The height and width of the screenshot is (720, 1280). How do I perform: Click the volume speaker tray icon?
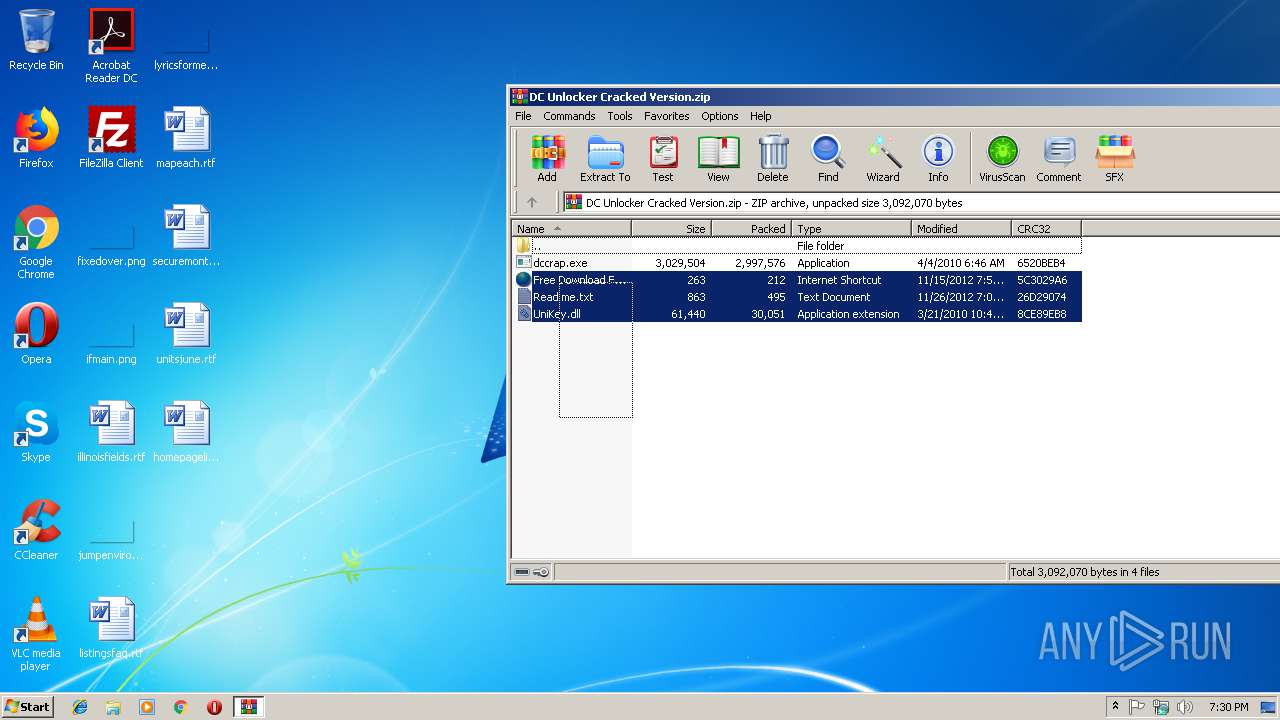pyautogui.click(x=1185, y=707)
